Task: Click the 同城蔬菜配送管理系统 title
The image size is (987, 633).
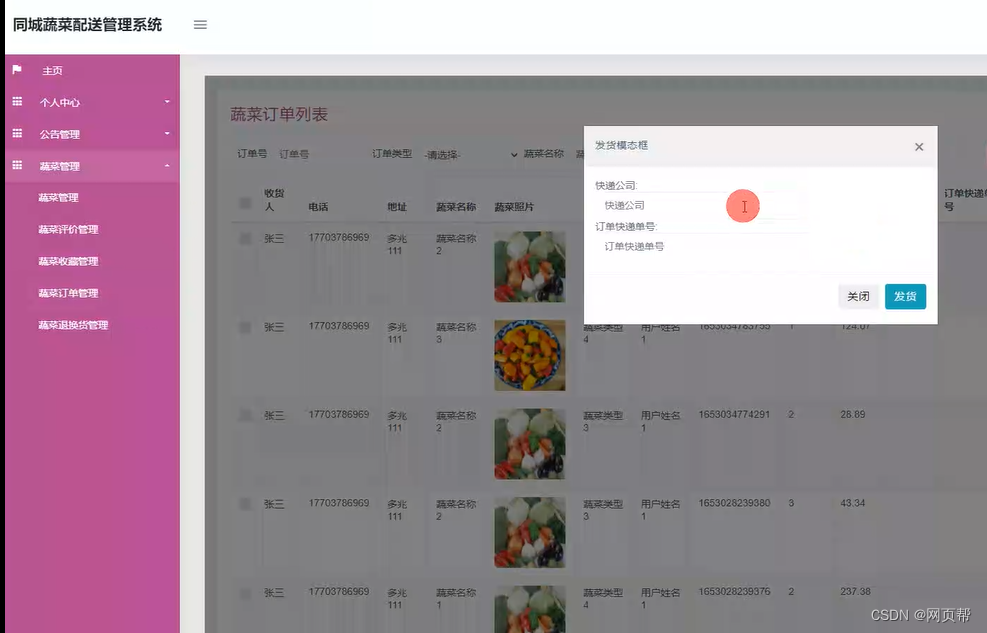Action: coord(87,25)
